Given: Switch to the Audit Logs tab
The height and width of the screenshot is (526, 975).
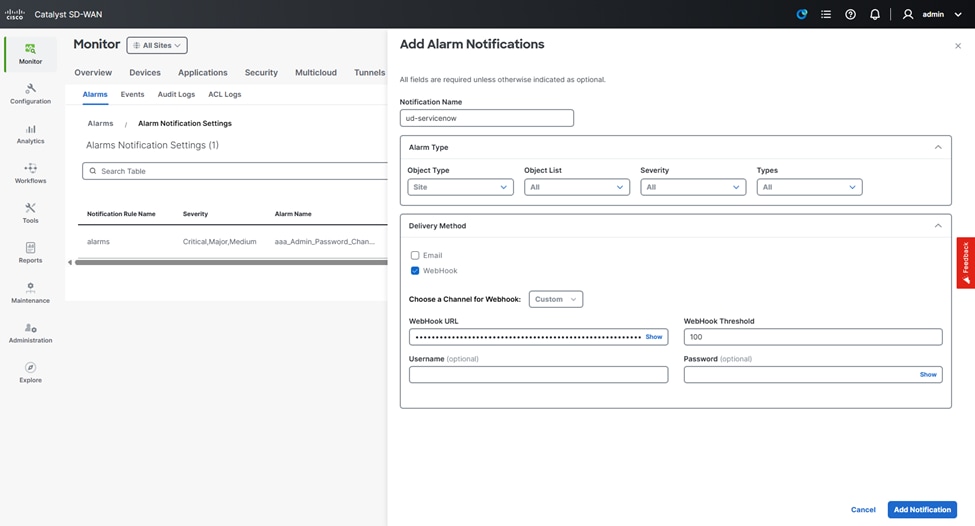Looking at the screenshot, I should [x=176, y=94].
